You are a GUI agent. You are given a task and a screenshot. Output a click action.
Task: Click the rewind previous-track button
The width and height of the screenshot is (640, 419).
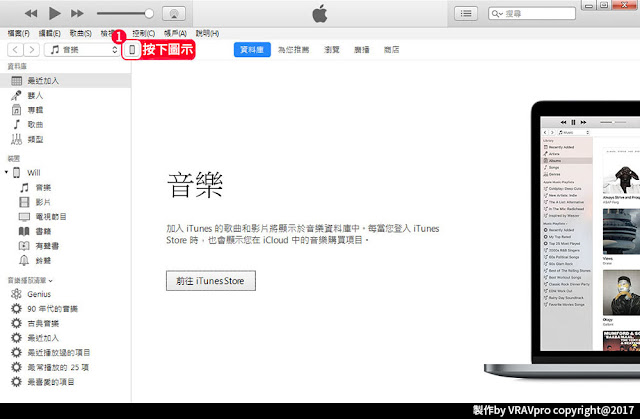[31, 13]
